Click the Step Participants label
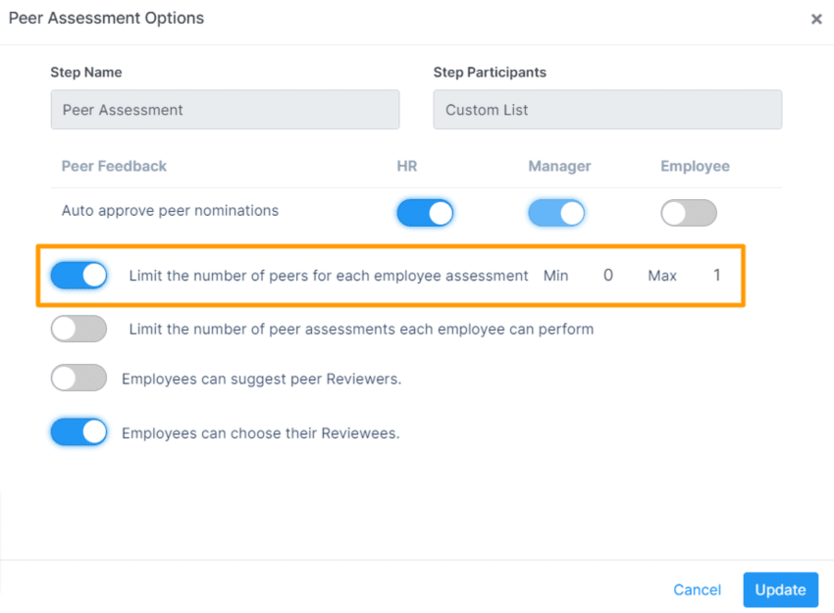The width and height of the screenshot is (834, 613). 490,72
